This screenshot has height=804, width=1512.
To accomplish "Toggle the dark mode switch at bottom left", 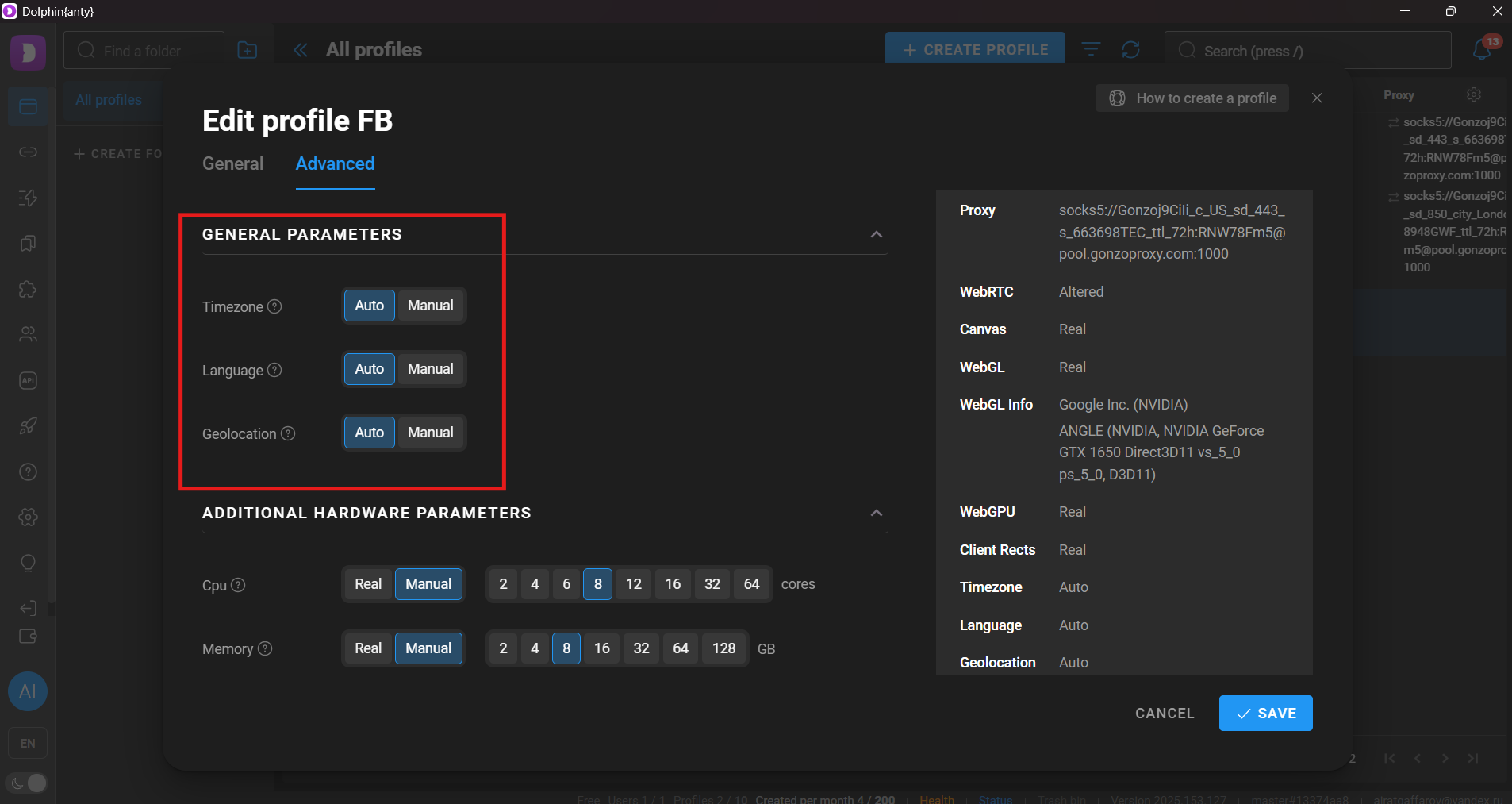I will [x=28, y=783].
